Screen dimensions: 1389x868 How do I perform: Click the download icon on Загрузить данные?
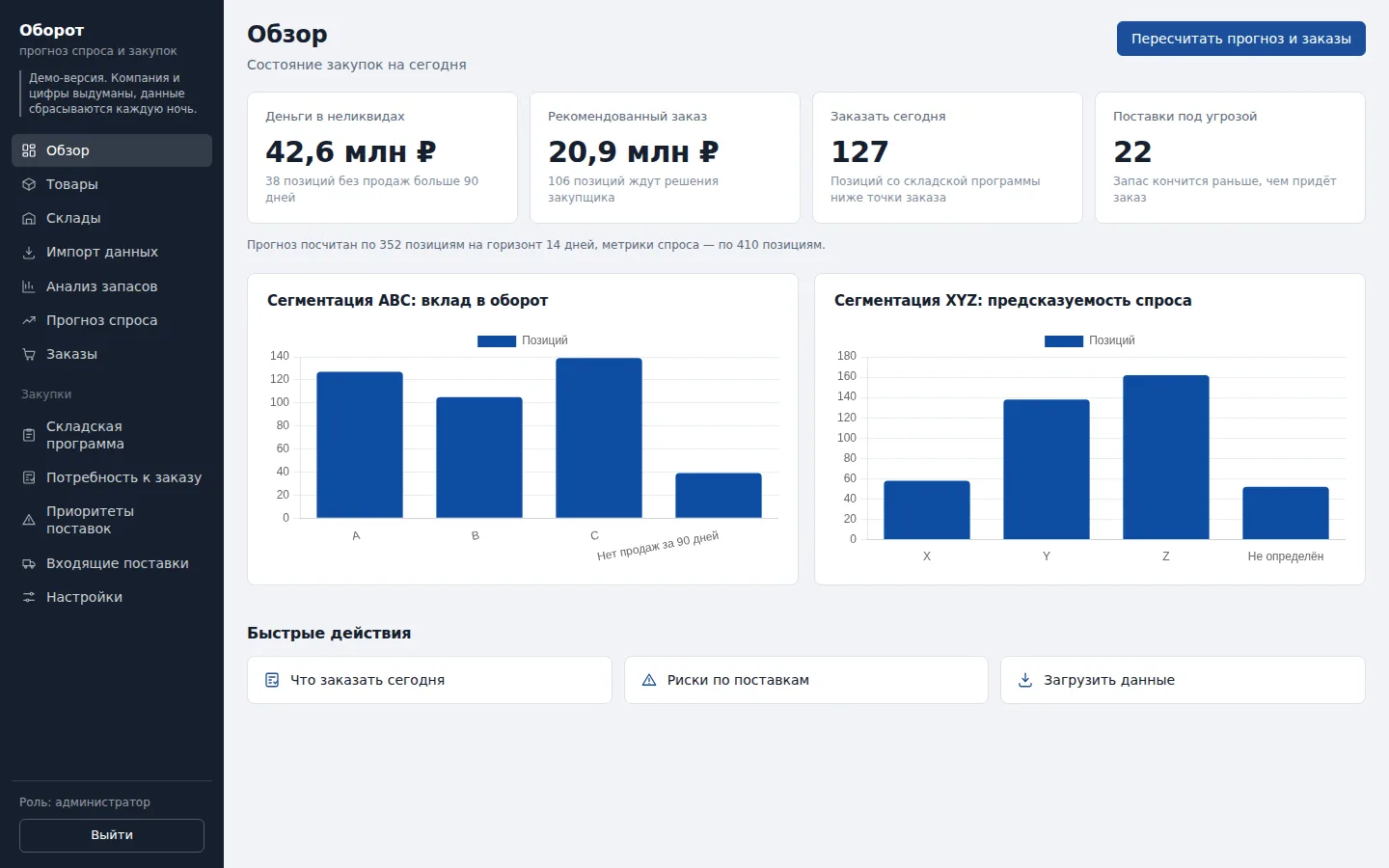point(1025,680)
